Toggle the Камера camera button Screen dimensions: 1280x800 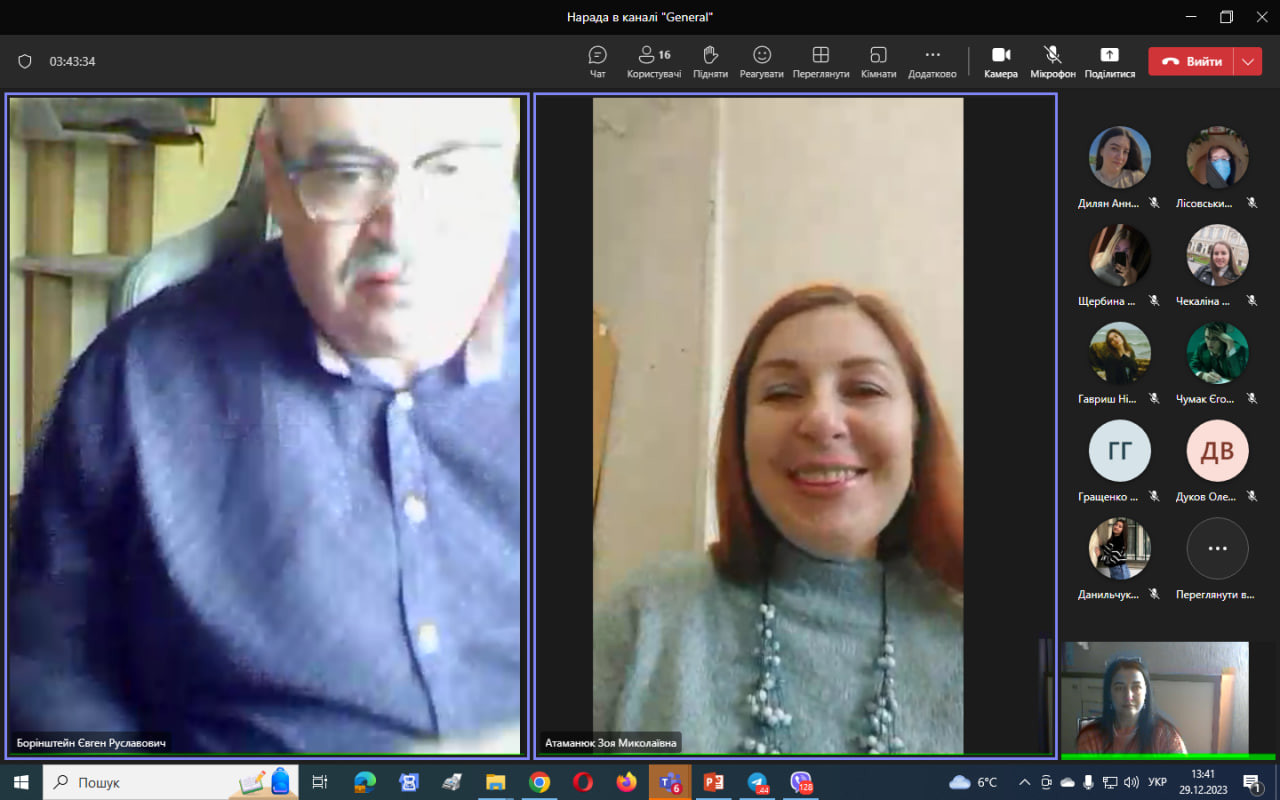click(1001, 61)
